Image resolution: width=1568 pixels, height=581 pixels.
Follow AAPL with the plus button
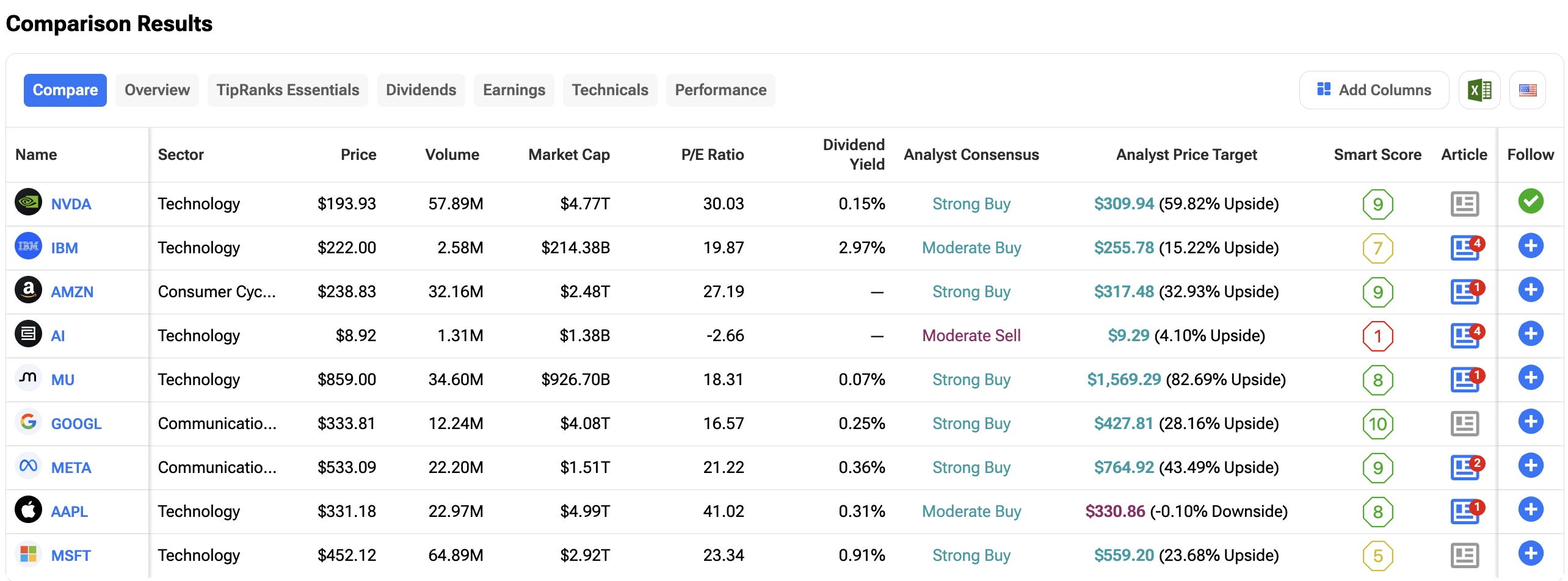pyautogui.click(x=1530, y=509)
